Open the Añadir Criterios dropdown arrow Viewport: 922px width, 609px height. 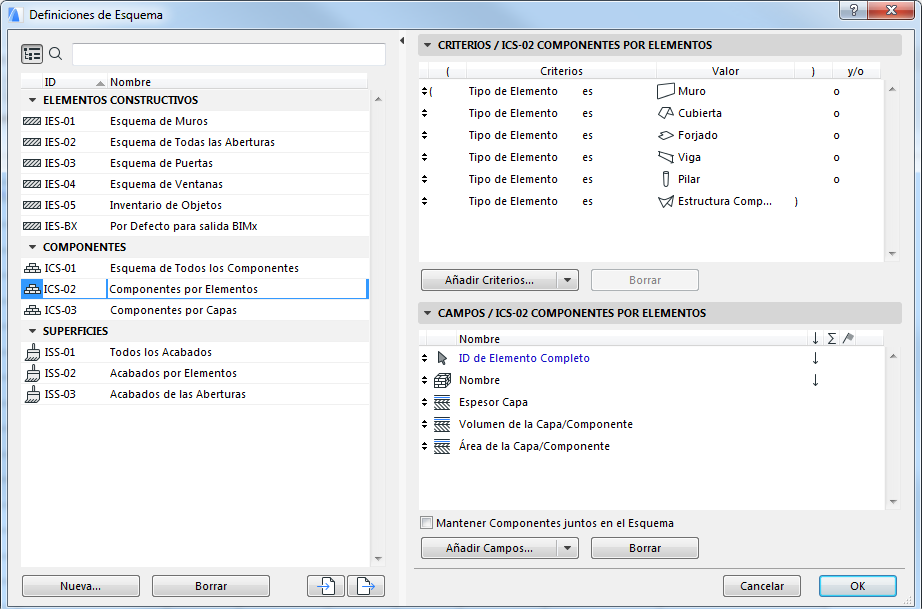[x=568, y=281]
